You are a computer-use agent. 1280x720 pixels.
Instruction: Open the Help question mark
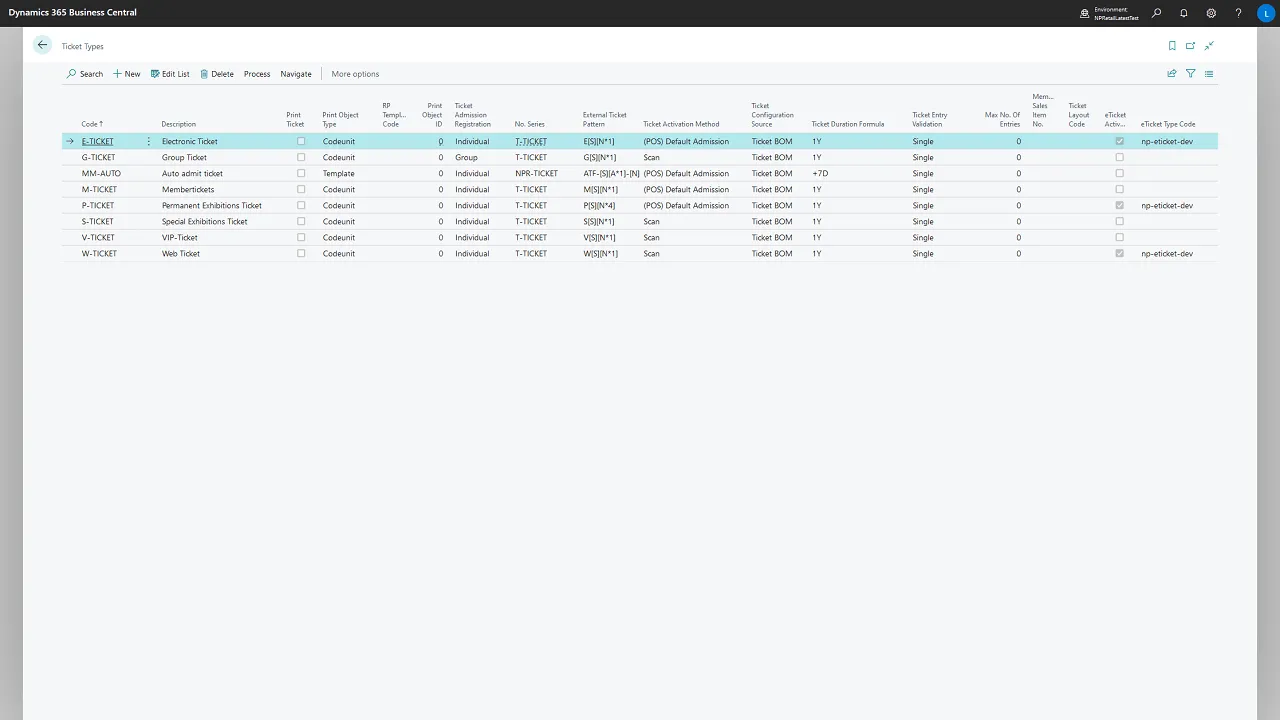pos(1238,13)
